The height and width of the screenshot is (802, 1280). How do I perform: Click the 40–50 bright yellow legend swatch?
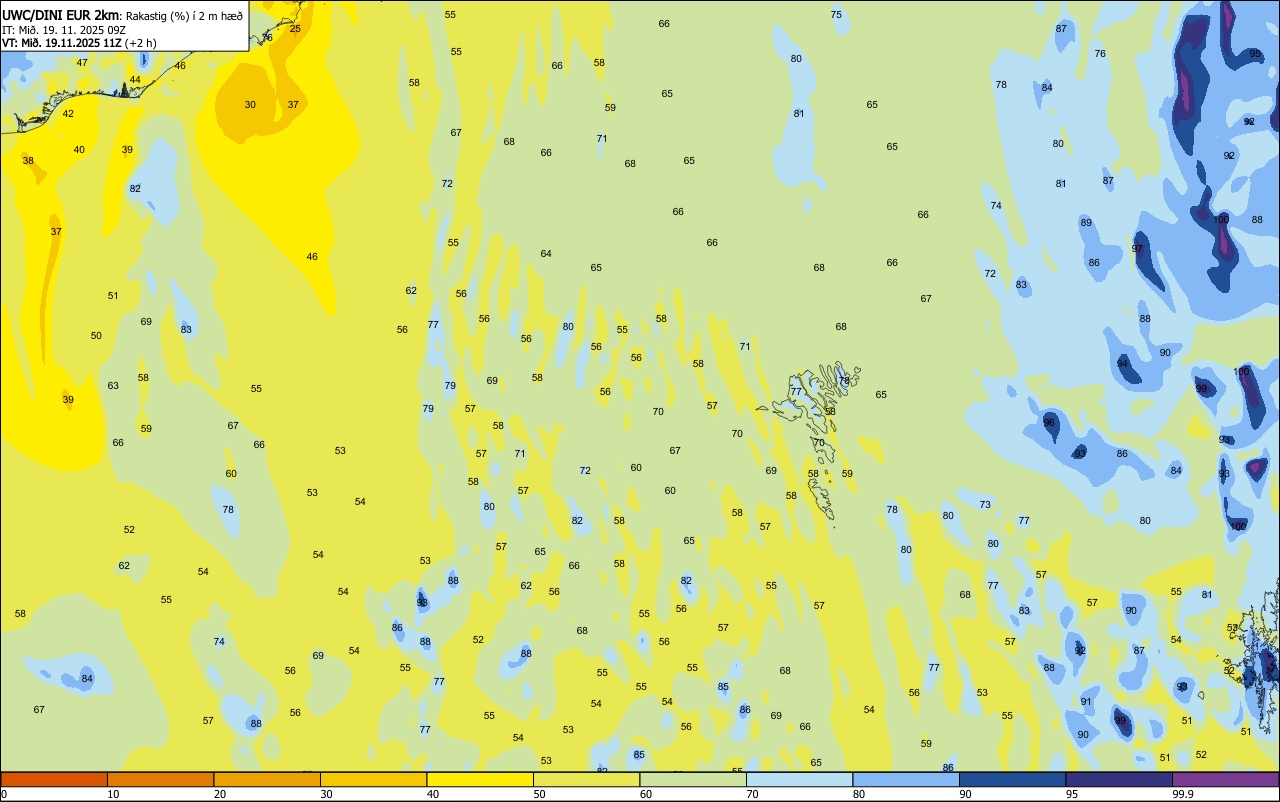[x=480, y=779]
